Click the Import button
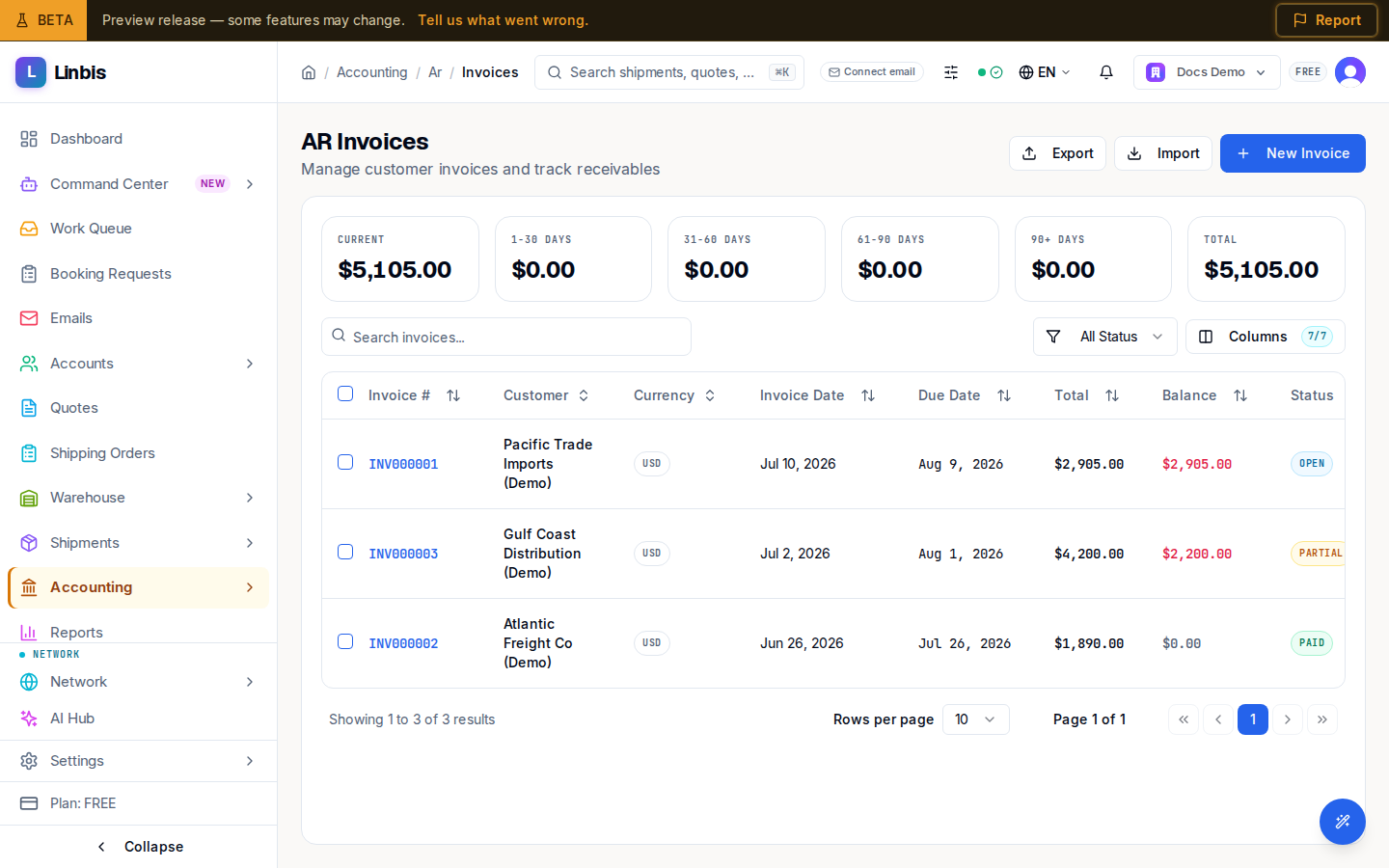This screenshot has width=1389, height=868. pos(1163,153)
